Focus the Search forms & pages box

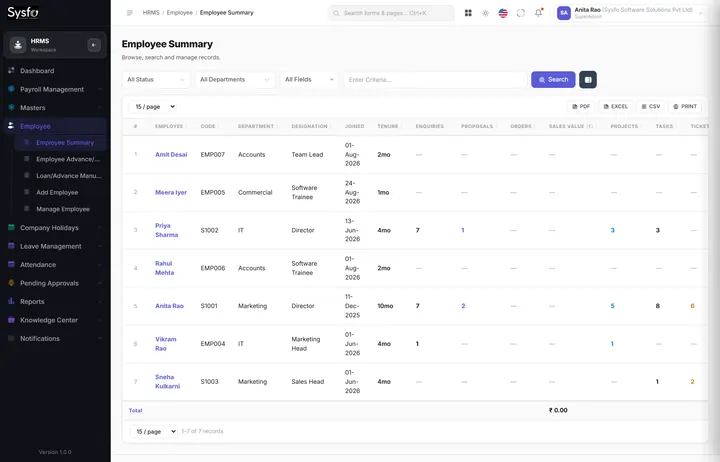[x=391, y=13]
